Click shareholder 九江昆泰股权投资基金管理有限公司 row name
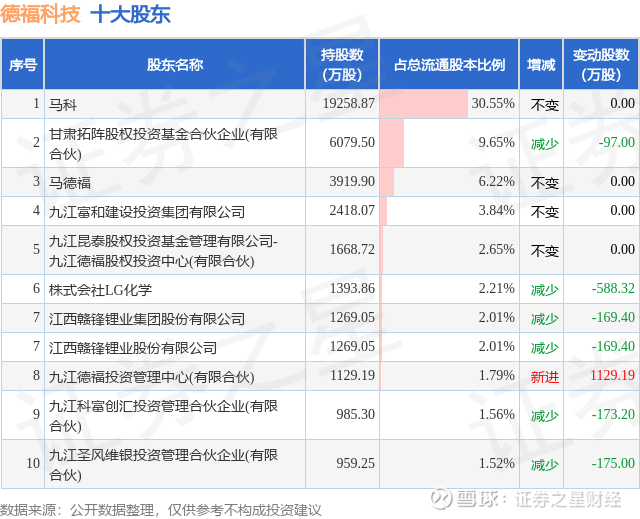The image size is (640, 519). [163, 251]
